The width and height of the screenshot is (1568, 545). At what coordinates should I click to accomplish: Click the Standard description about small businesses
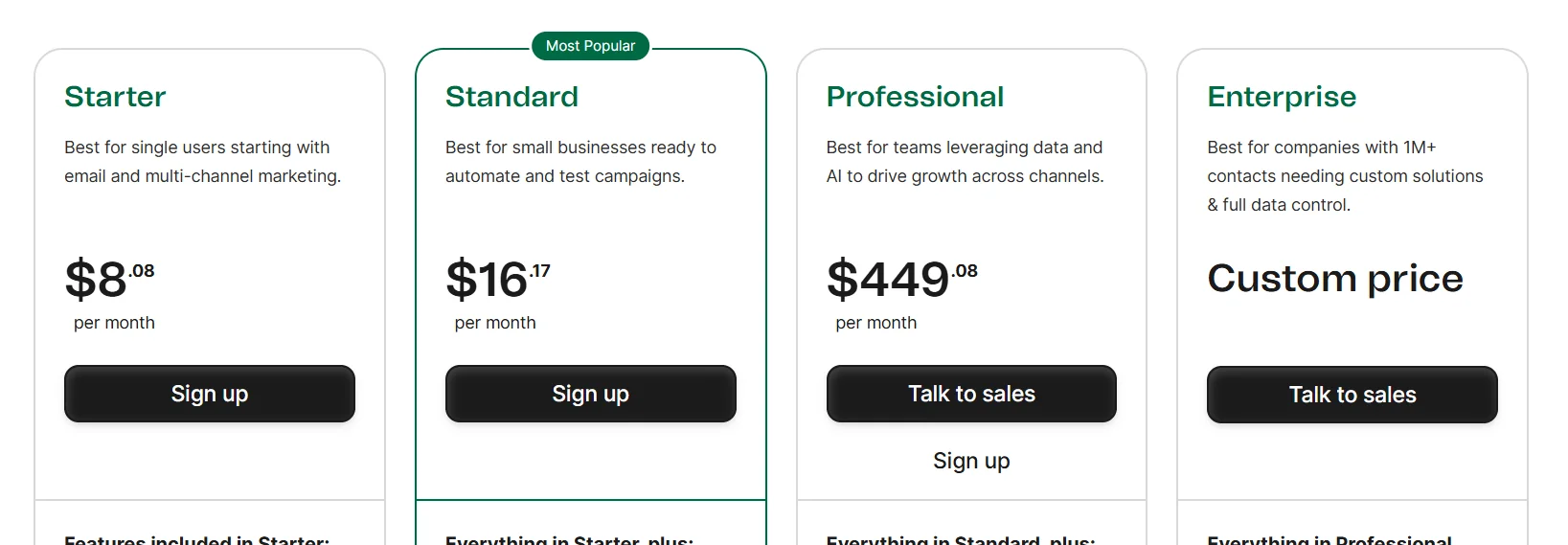(x=580, y=162)
